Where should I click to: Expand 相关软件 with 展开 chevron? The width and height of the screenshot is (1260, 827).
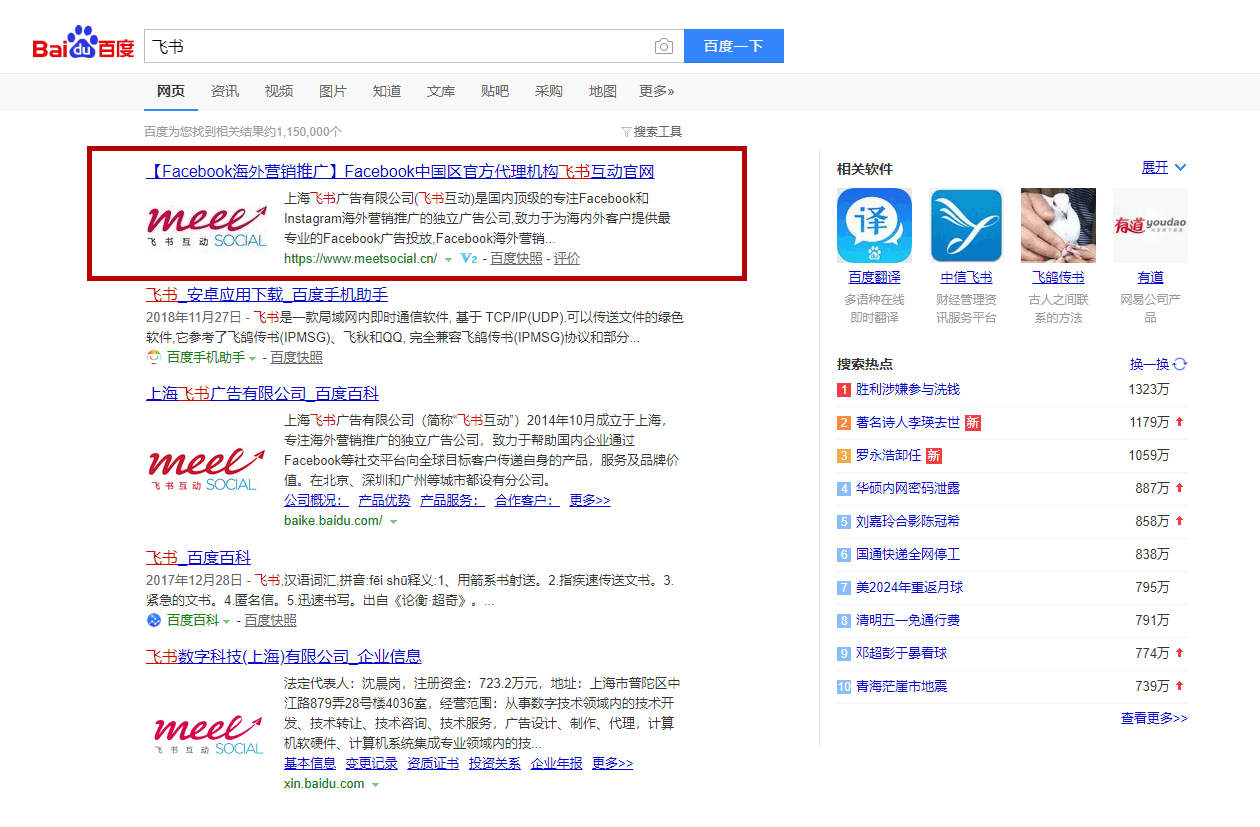[1164, 167]
